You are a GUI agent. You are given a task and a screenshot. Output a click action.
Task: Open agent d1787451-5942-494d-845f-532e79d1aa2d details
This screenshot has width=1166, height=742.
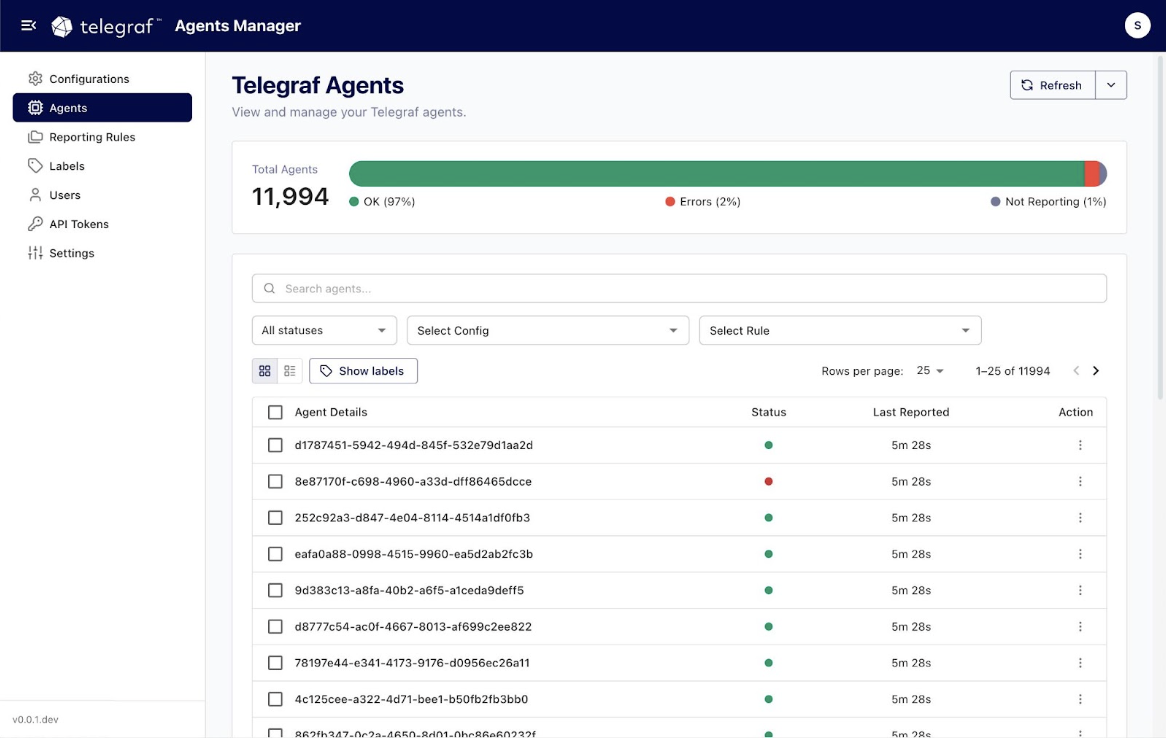[x=413, y=445]
